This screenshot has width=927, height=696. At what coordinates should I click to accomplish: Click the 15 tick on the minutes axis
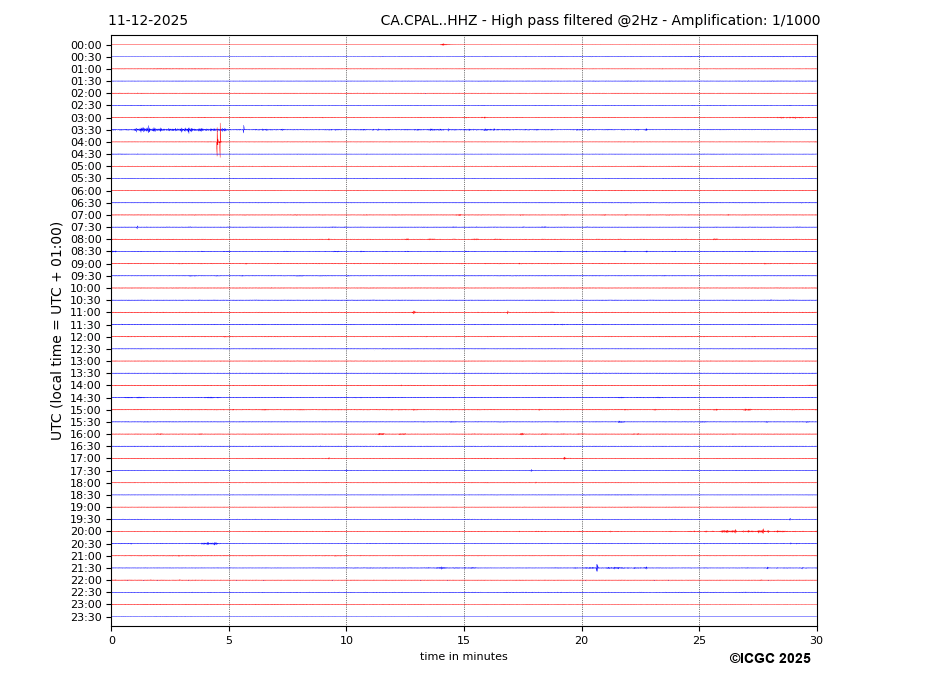pos(464,640)
